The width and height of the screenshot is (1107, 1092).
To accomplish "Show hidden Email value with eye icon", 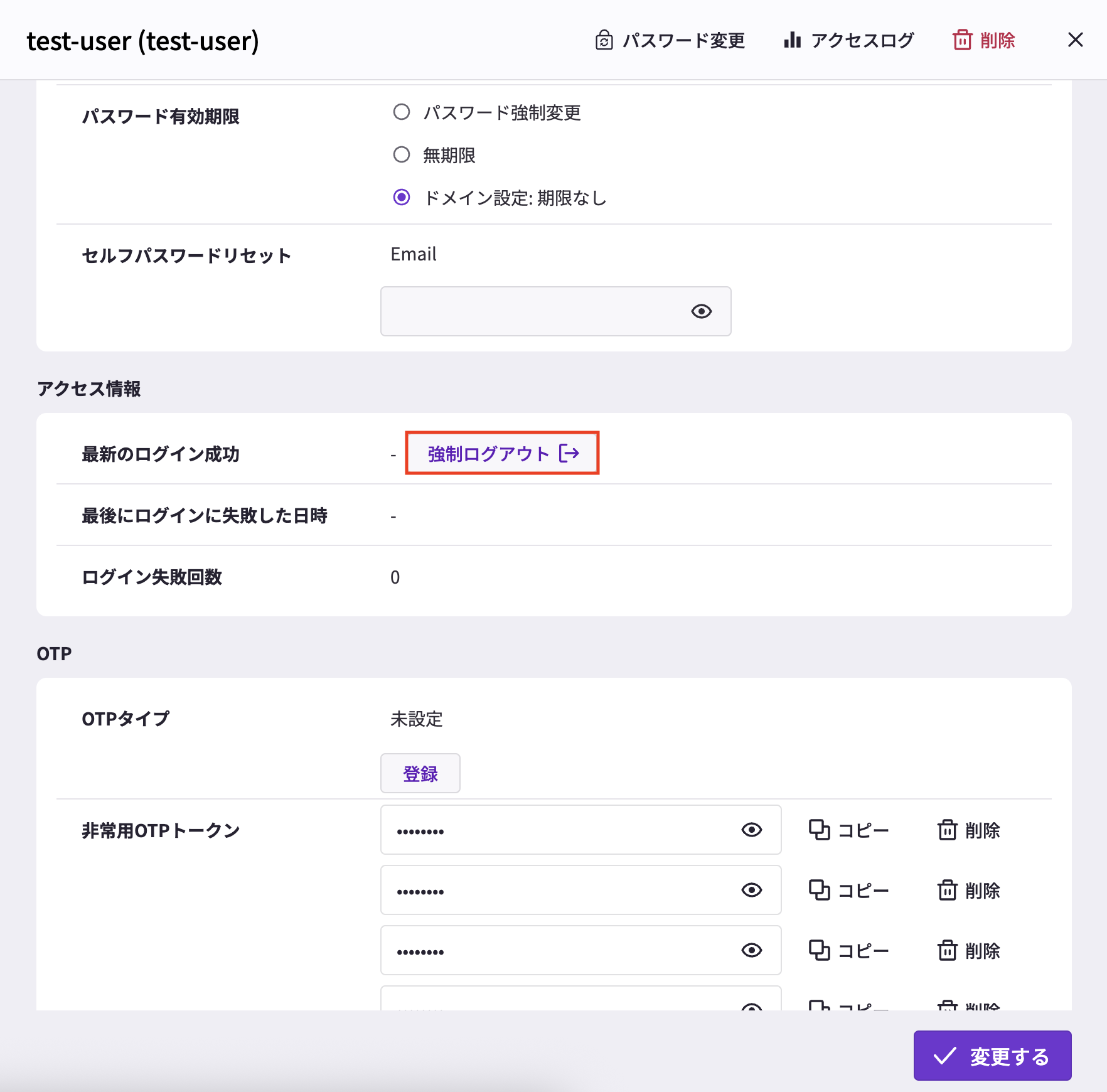I will pos(701,311).
